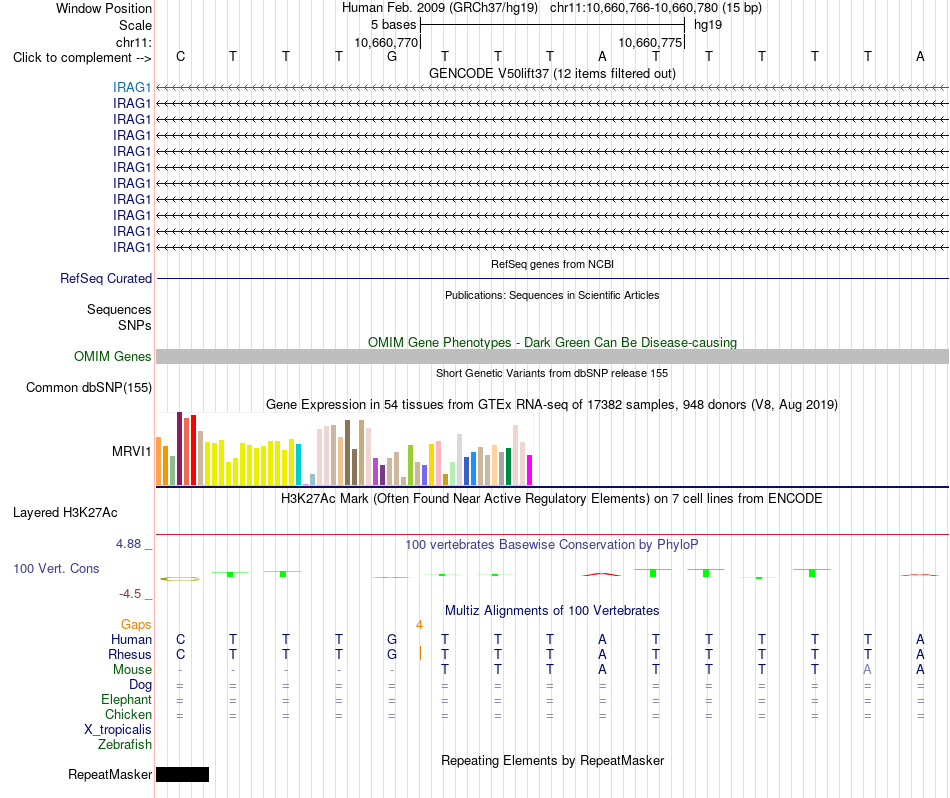The height and width of the screenshot is (798, 950).
Task: Click the RefSeq Curated blue line track
Action: click(552, 279)
